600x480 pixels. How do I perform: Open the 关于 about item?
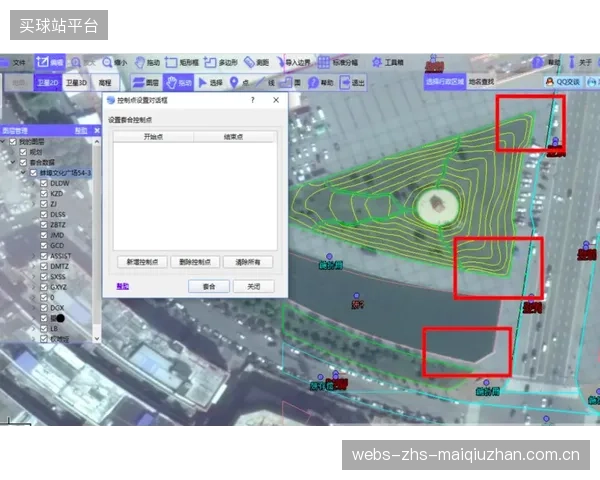[x=580, y=62]
